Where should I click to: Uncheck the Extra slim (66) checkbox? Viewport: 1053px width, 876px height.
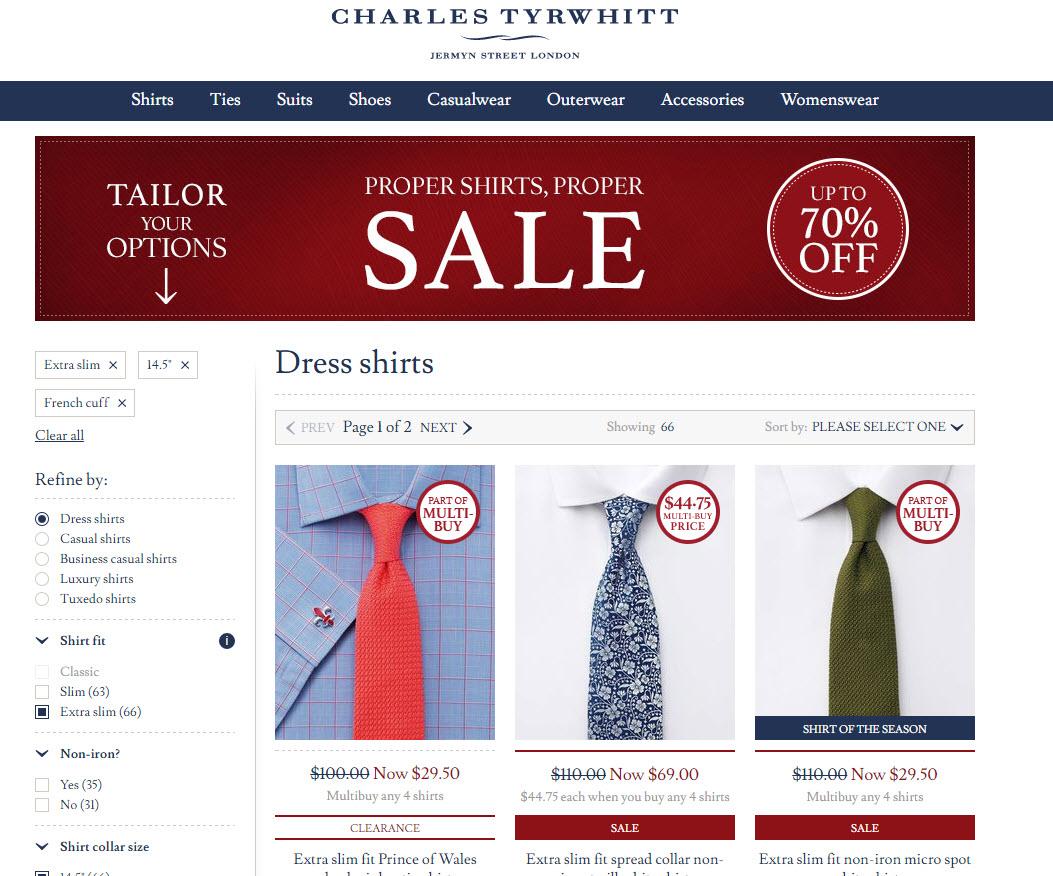coord(42,712)
